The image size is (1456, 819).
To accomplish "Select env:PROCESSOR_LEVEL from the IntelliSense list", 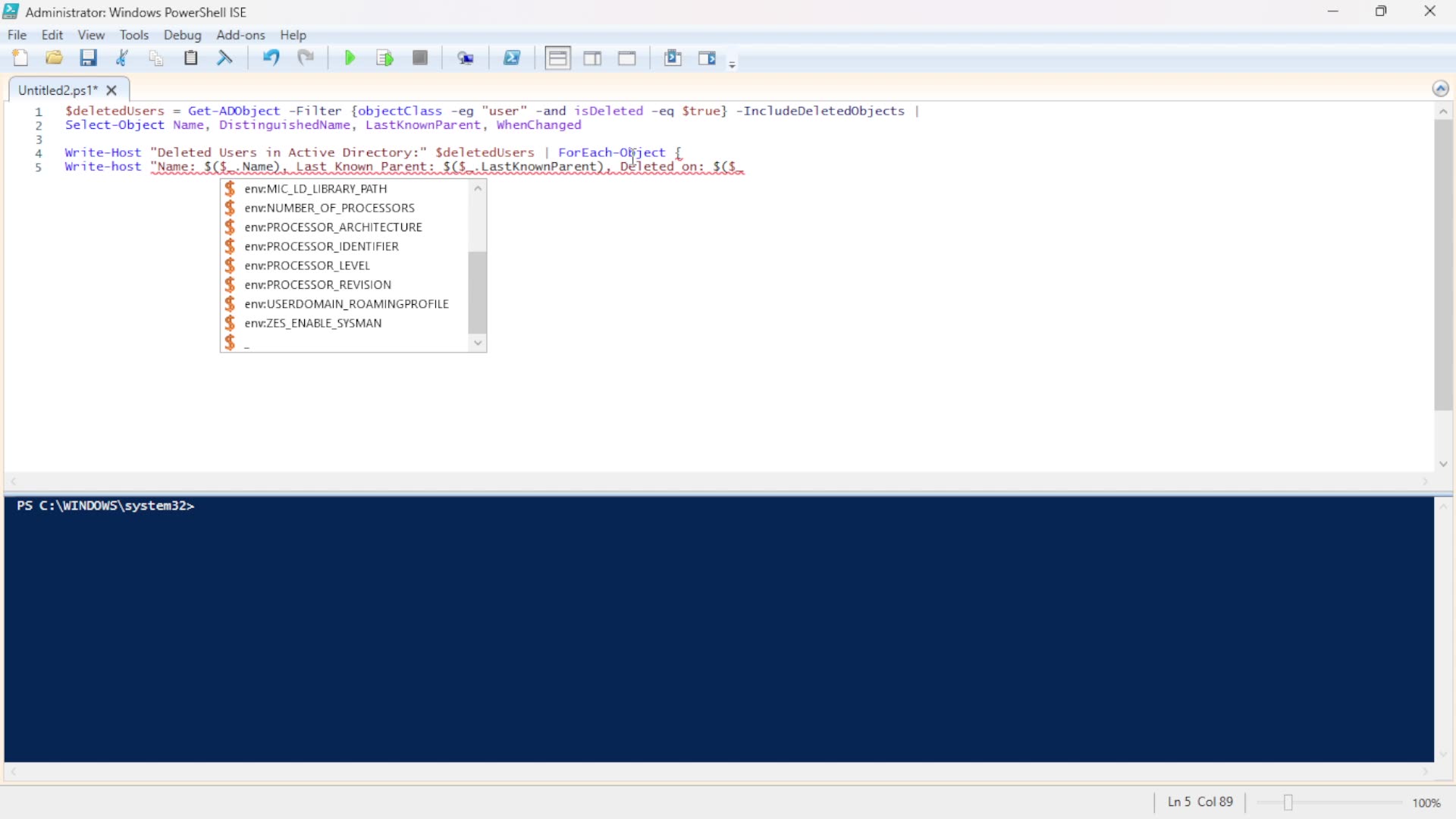I will tap(306, 265).
